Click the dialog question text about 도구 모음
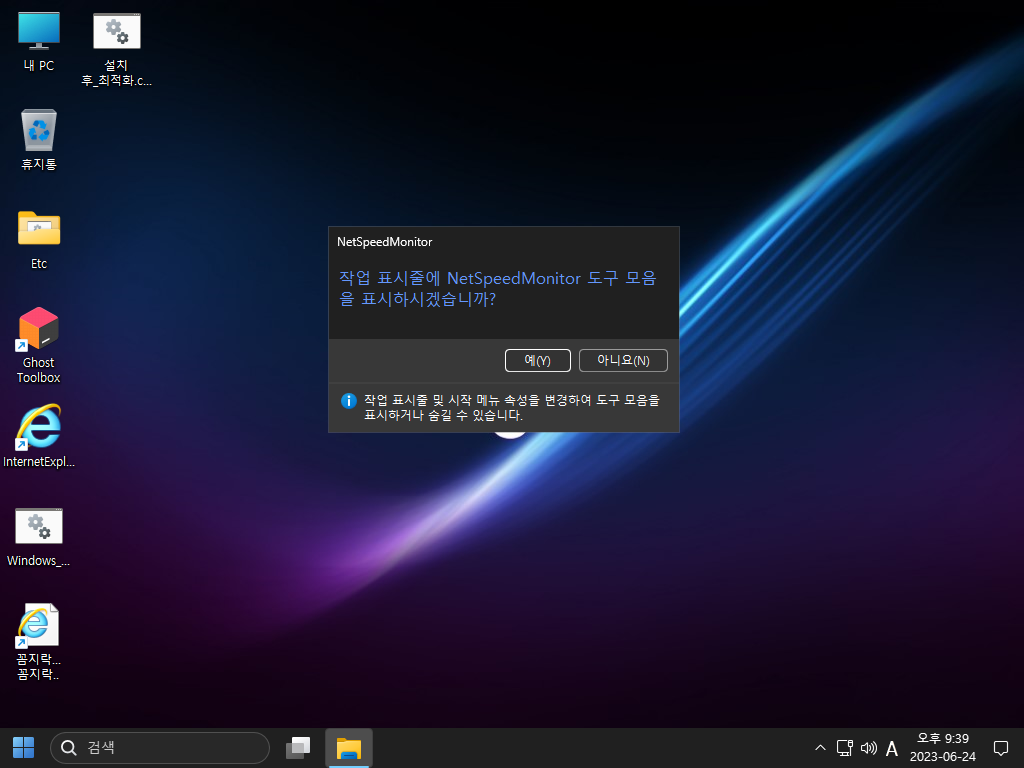Screen dimensions: 1024x768 click(x=497, y=289)
